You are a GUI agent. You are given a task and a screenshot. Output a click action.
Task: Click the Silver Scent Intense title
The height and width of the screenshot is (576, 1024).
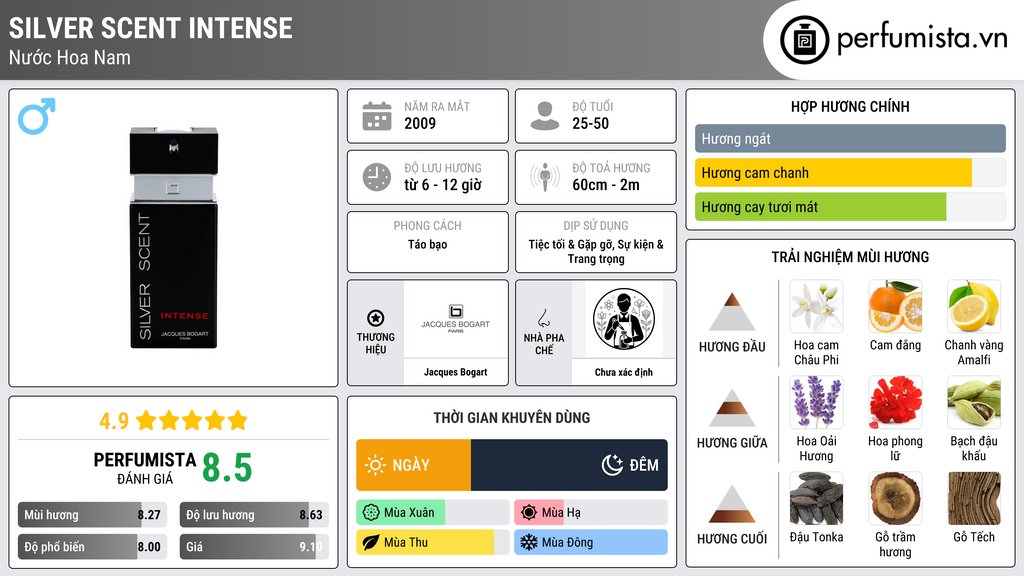(x=151, y=28)
